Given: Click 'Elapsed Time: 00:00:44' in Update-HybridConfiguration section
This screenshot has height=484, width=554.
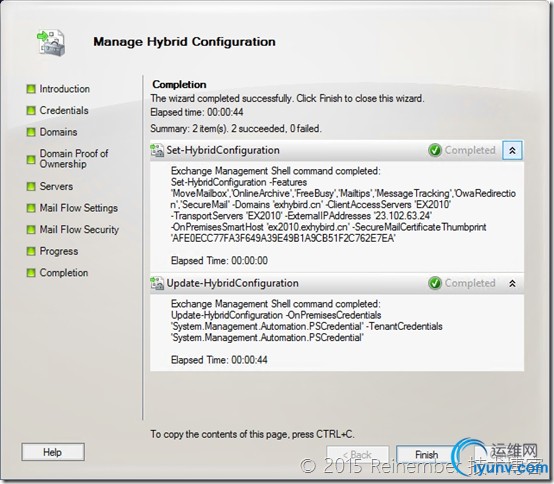Looking at the screenshot, I should [x=219, y=360].
